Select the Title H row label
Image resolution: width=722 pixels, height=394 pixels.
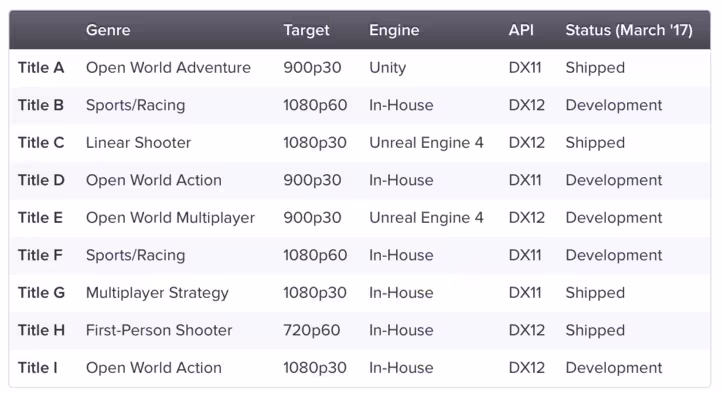(41, 330)
